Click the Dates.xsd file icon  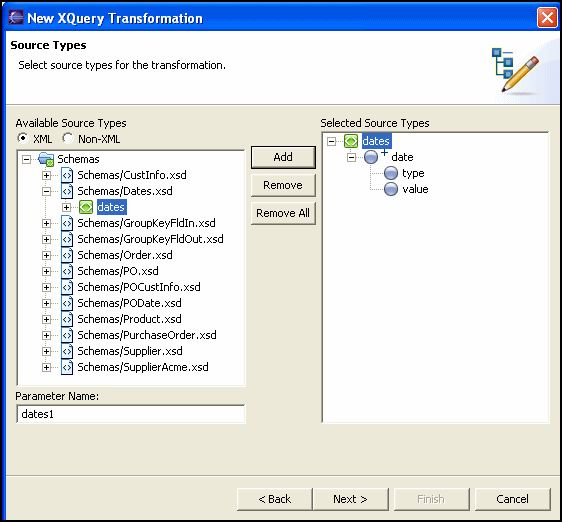tap(67, 191)
